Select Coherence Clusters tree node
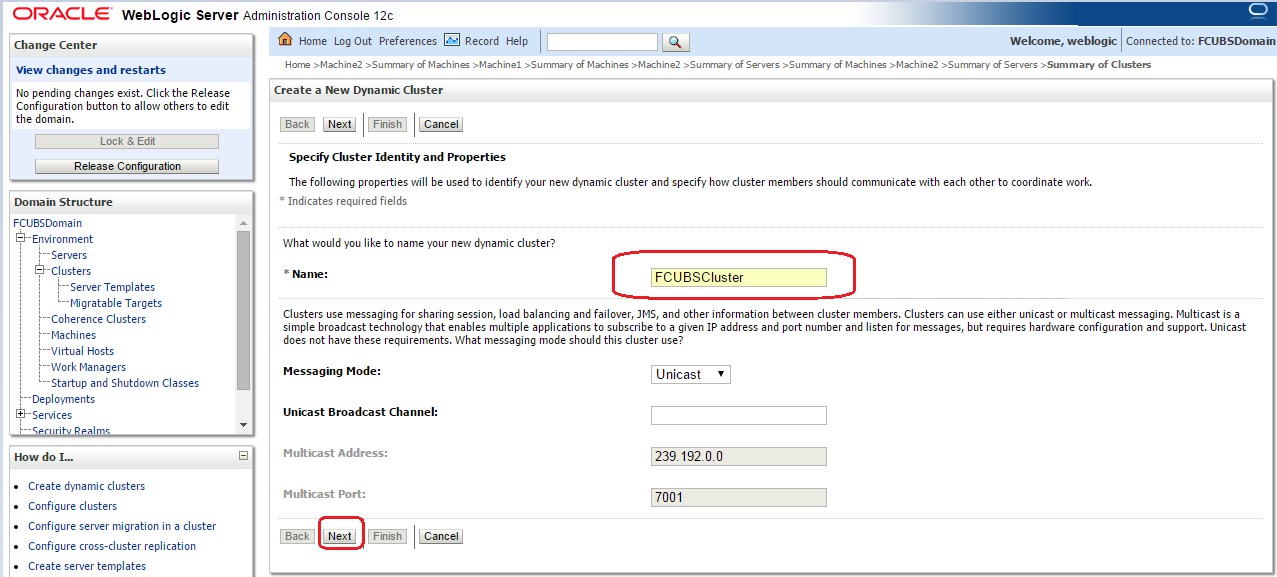This screenshot has height=577, width=1277. tap(98, 319)
